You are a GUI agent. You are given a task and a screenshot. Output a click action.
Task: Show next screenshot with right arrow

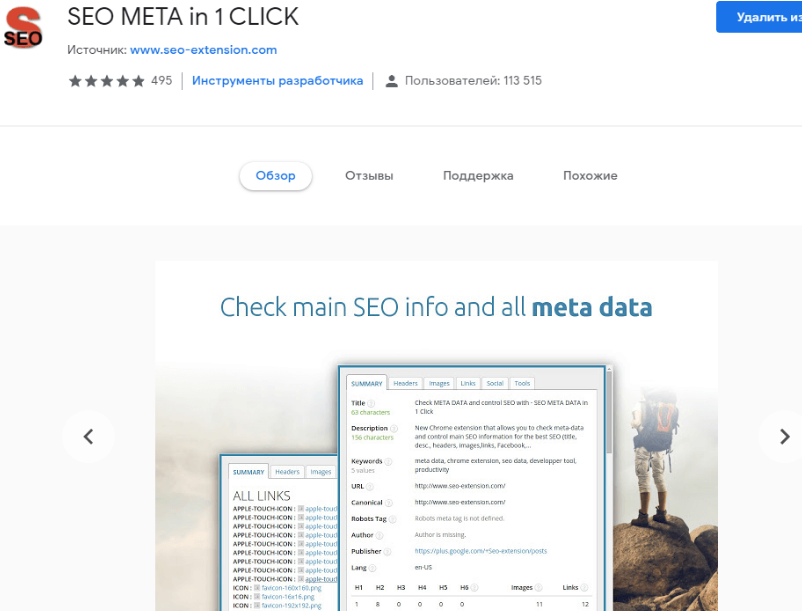click(x=784, y=437)
